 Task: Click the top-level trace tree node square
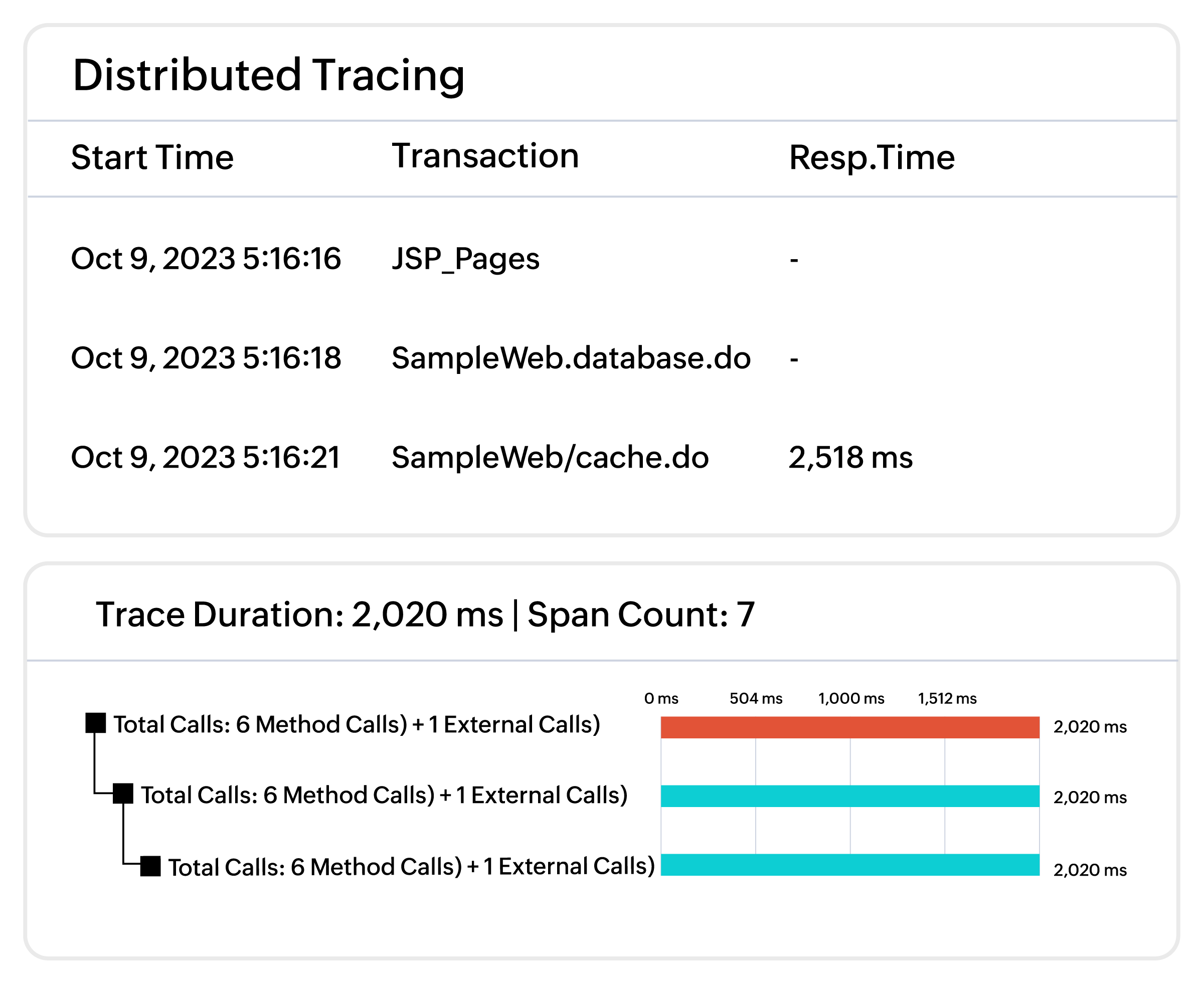pyautogui.click(x=95, y=723)
